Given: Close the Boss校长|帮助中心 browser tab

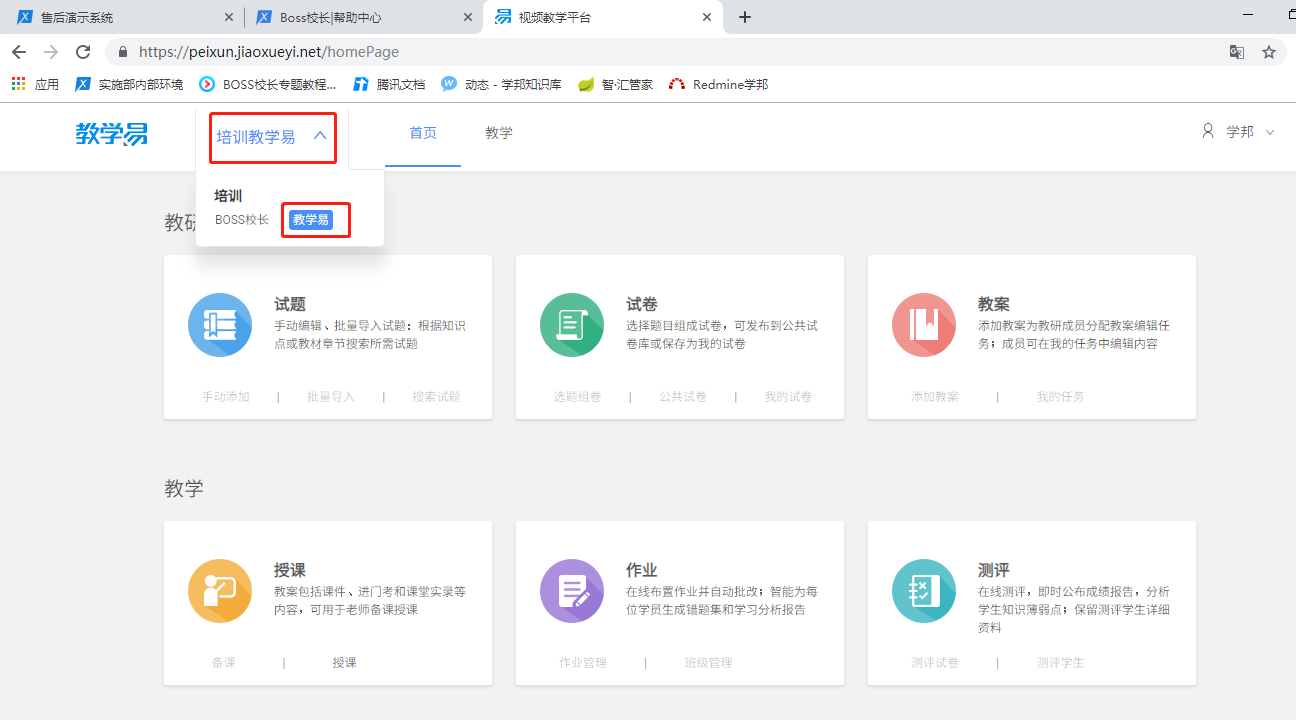Looking at the screenshot, I should [468, 18].
